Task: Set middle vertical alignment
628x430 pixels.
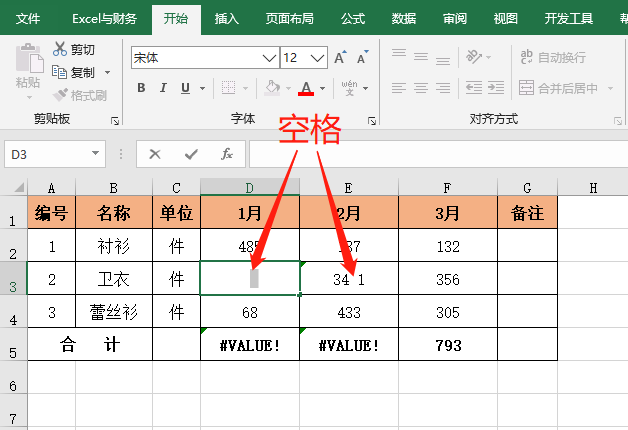Action: pos(421,56)
